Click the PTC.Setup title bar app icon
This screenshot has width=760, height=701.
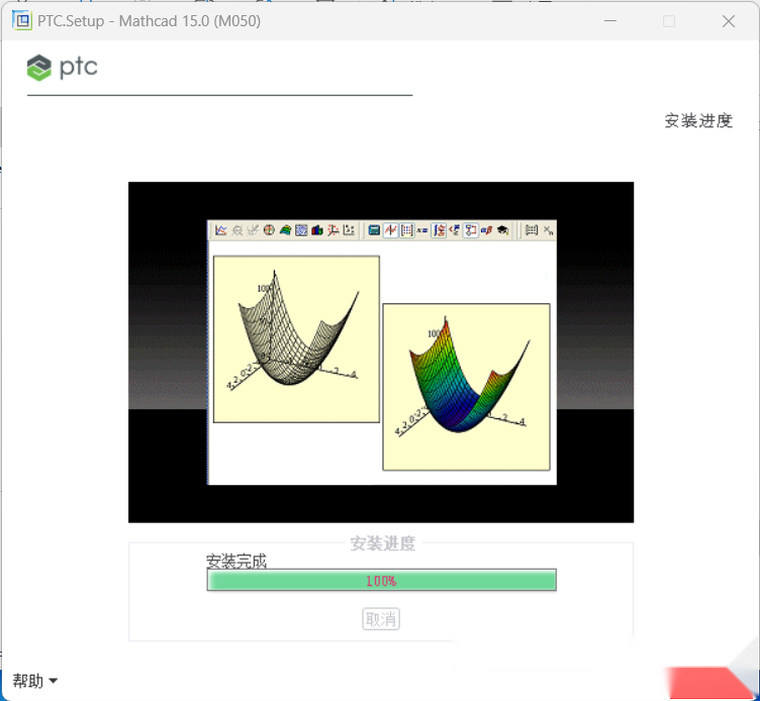(x=21, y=20)
